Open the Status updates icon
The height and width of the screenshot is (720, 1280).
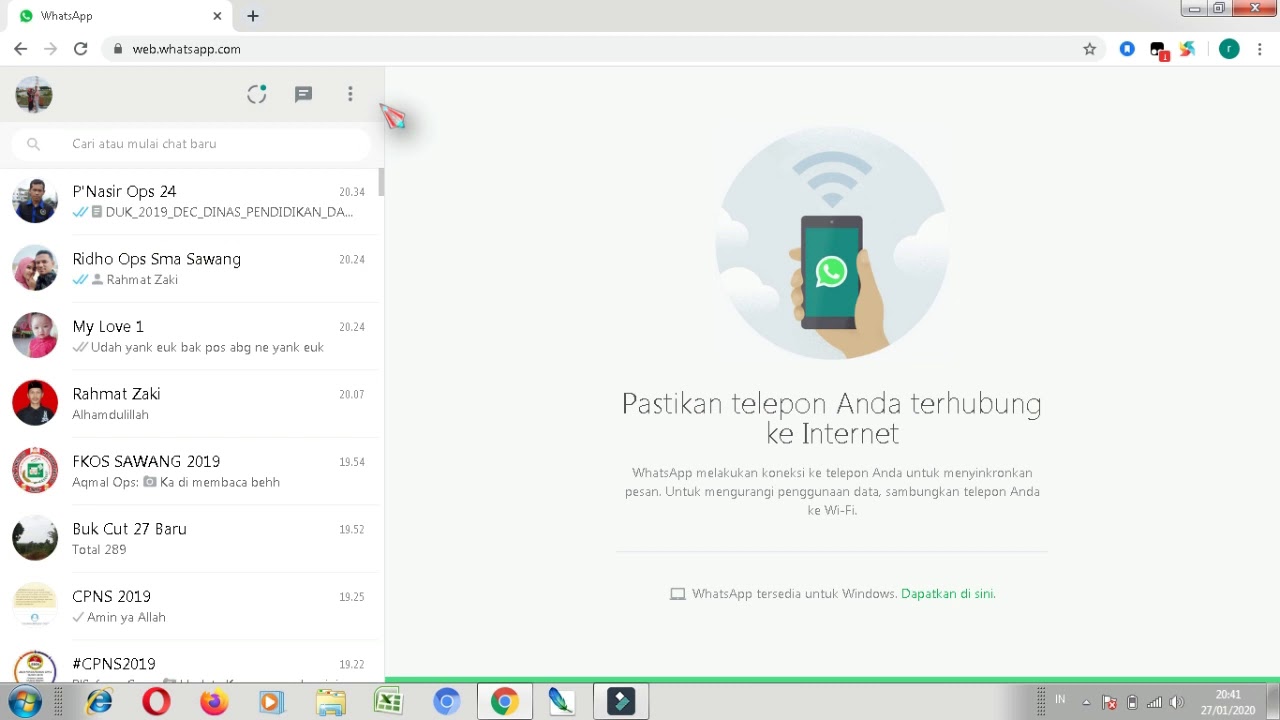click(257, 94)
